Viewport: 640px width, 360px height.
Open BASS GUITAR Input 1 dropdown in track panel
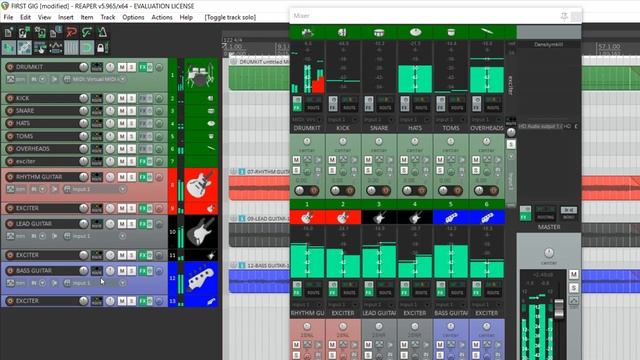95,283
